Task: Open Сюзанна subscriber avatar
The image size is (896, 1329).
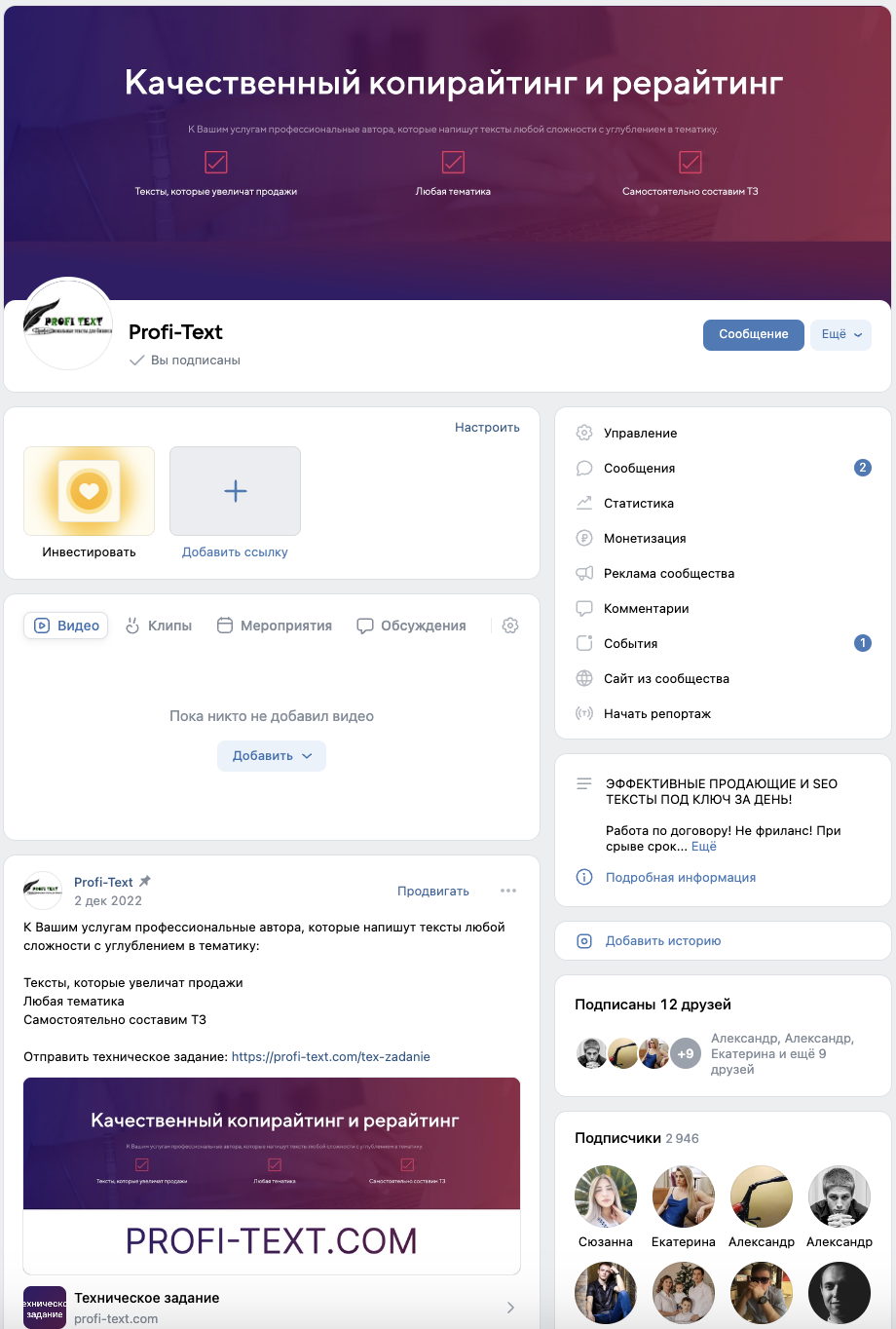Action: (606, 1196)
